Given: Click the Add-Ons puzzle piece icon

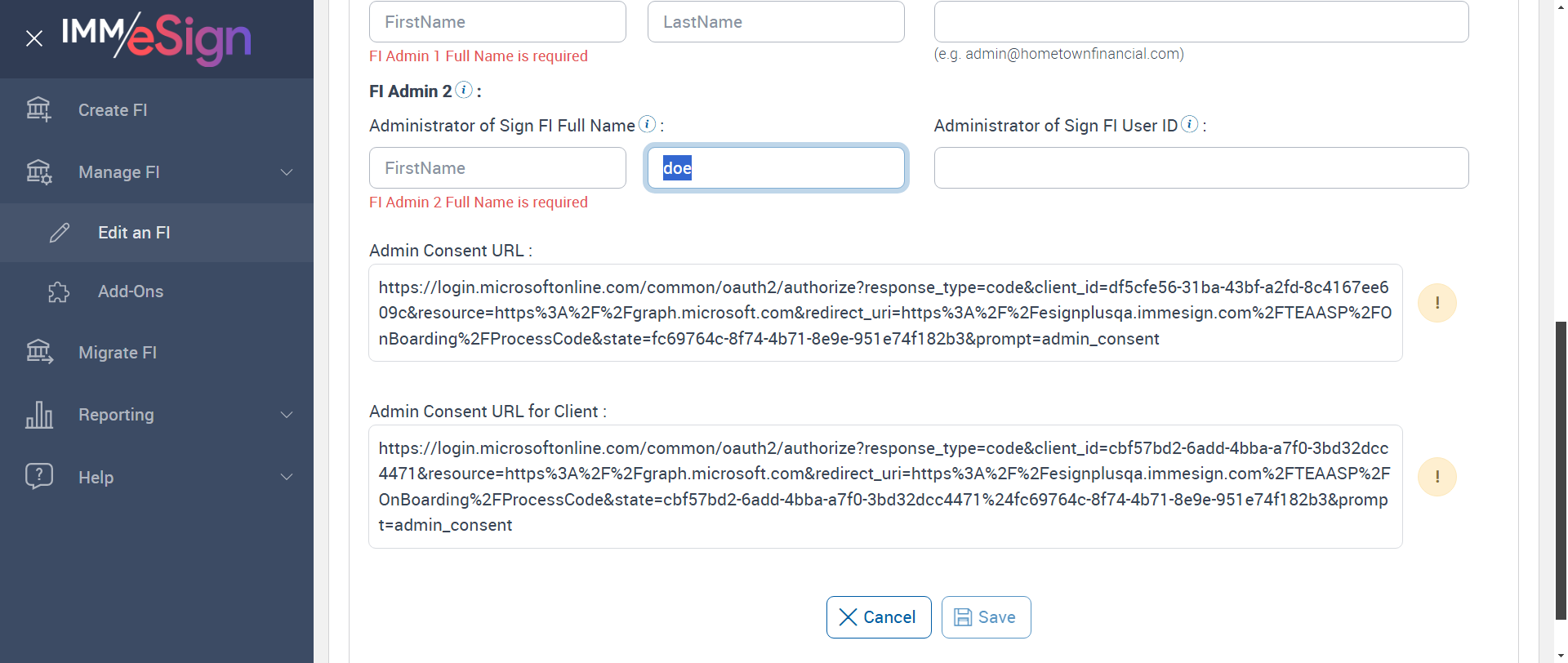Looking at the screenshot, I should pos(59,291).
